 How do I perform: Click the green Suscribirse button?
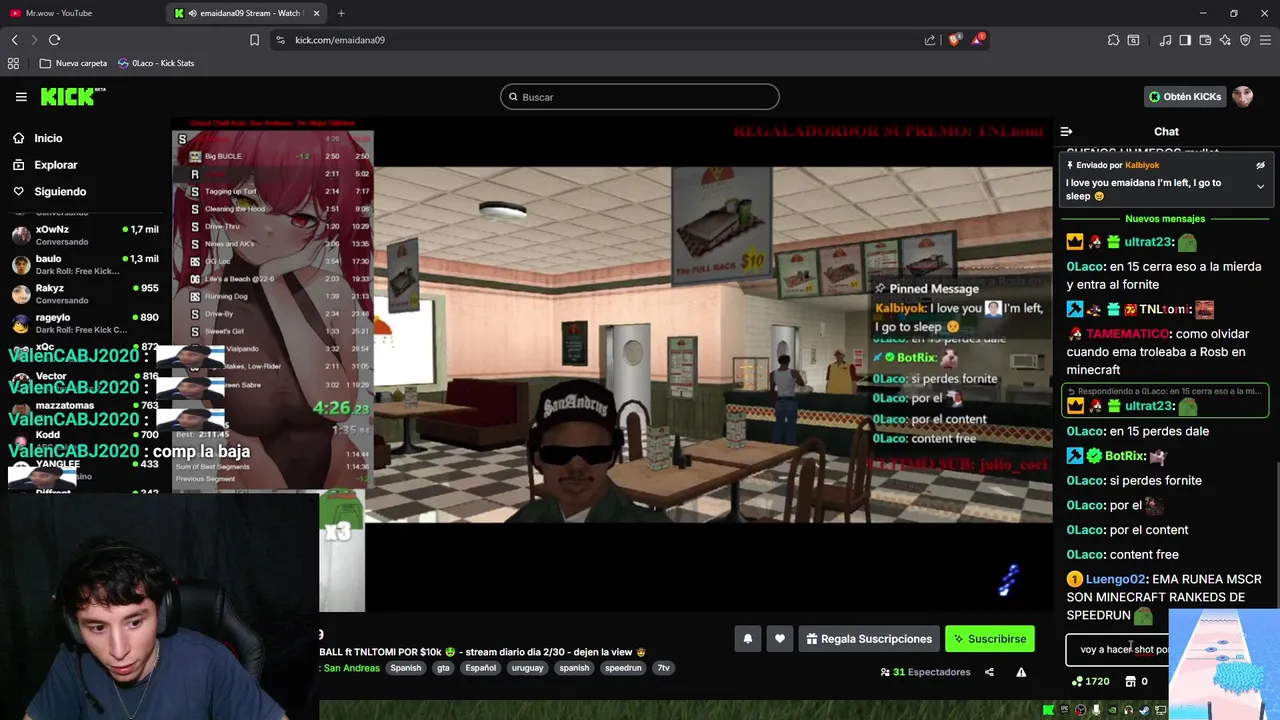990,639
